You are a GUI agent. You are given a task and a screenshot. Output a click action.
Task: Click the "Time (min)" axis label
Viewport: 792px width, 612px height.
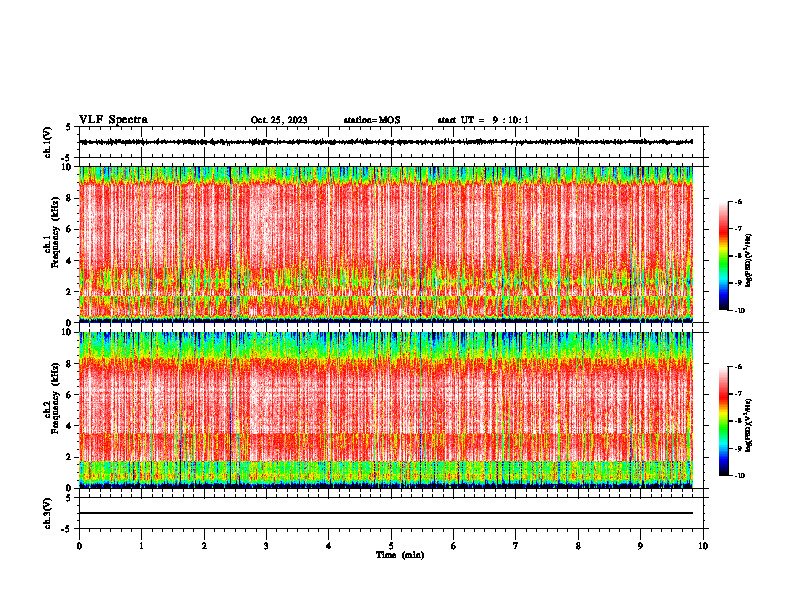point(400,555)
